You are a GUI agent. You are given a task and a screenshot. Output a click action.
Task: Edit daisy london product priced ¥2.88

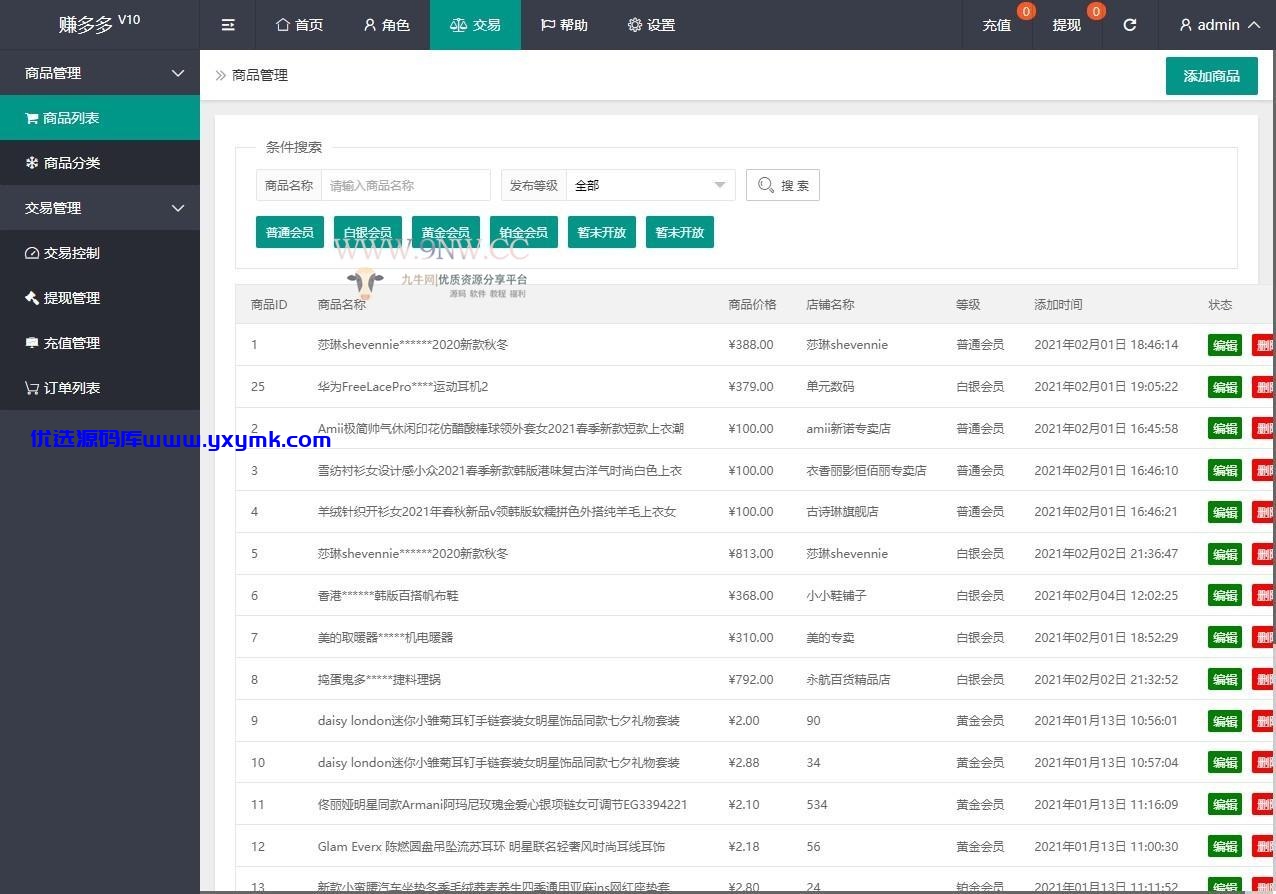1225,763
